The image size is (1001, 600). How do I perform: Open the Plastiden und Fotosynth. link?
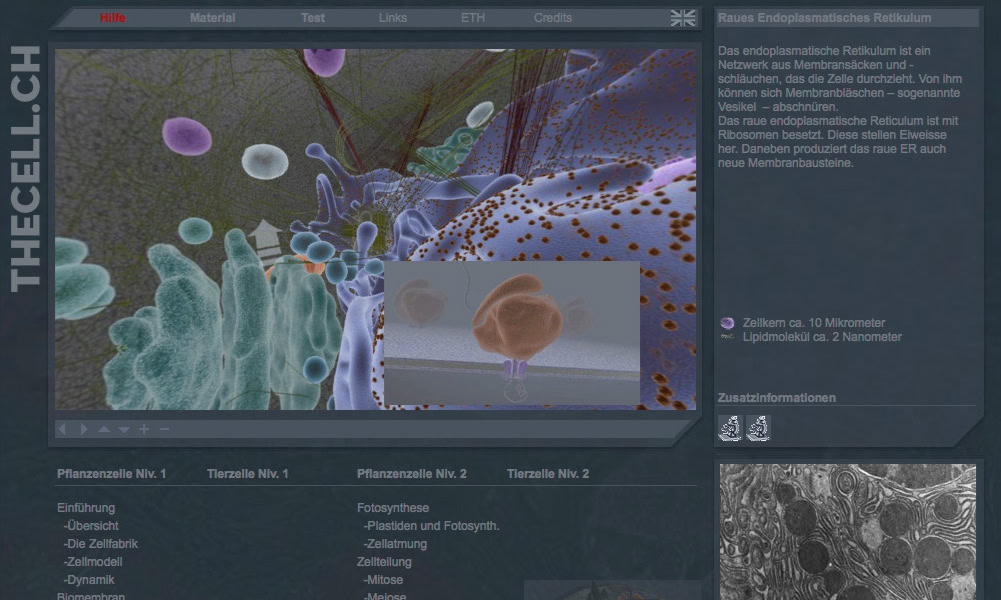[x=432, y=526]
